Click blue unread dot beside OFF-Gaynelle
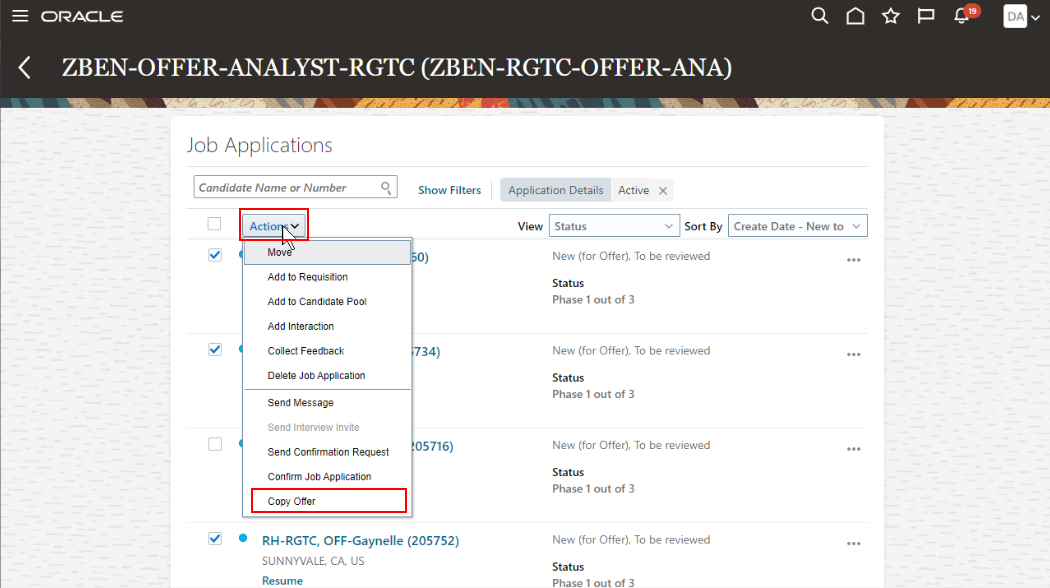This screenshot has width=1050, height=588. (243, 538)
